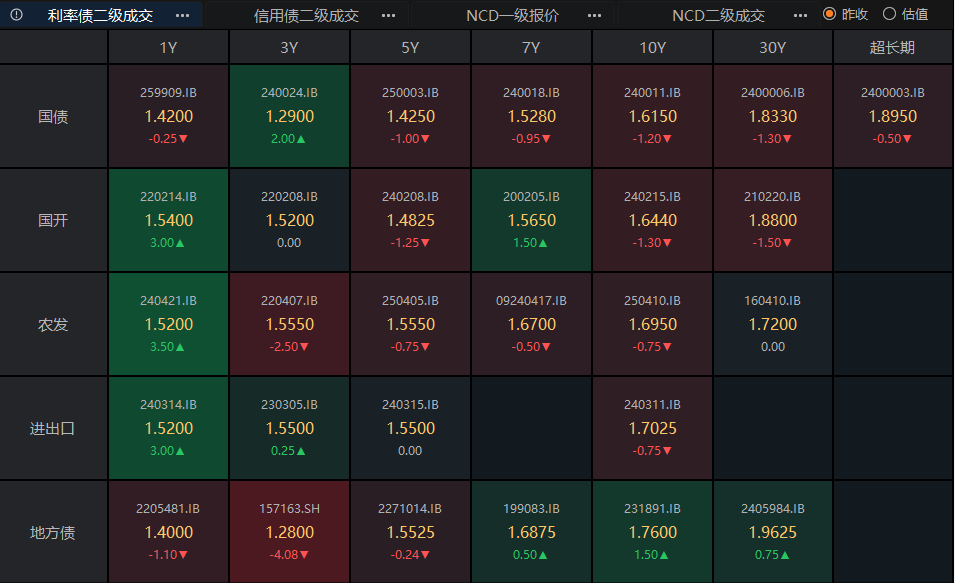
Task: Select the 估值 radio button
Action: [889, 14]
